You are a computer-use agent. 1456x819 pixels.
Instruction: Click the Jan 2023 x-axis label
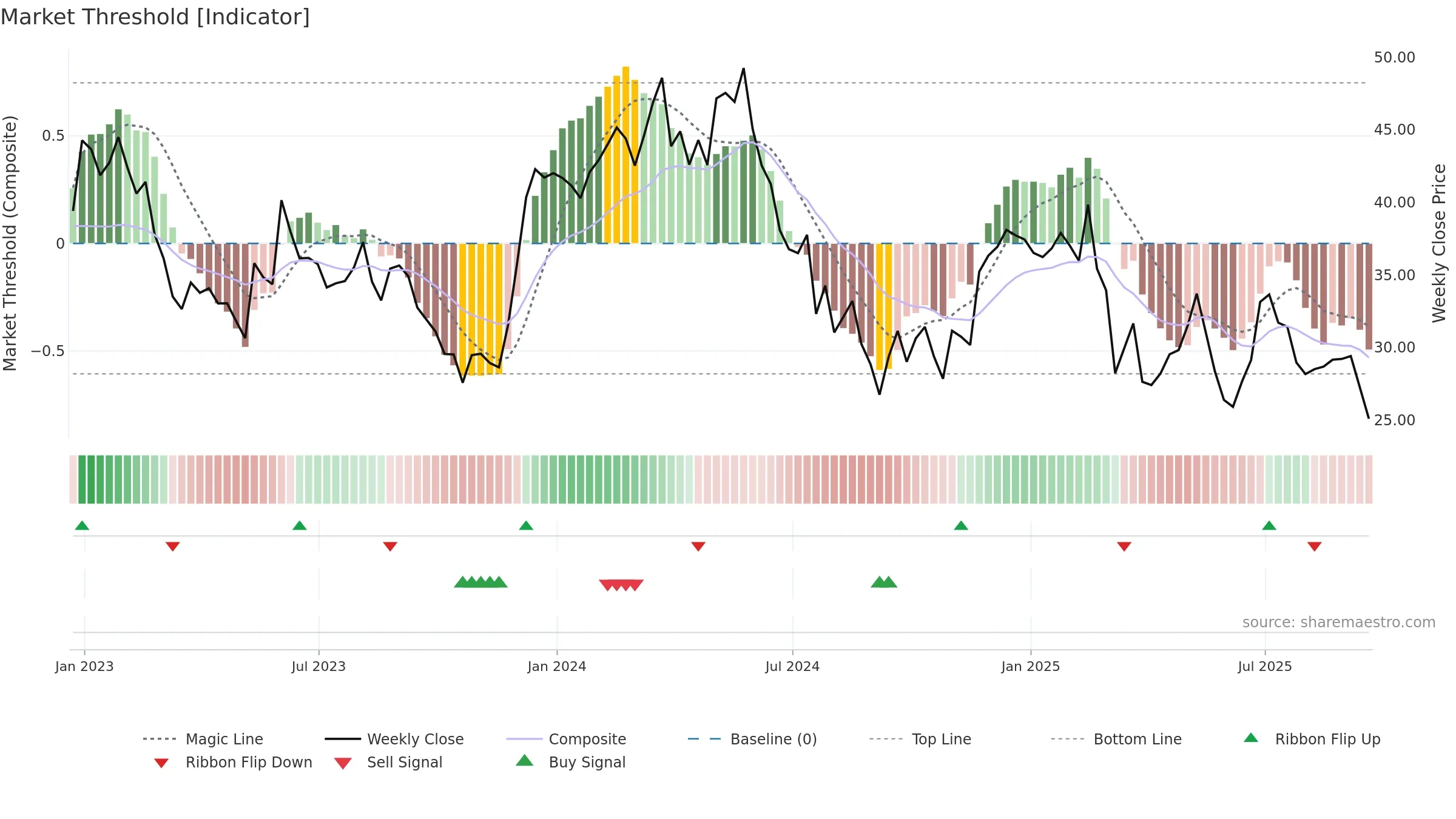(84, 667)
